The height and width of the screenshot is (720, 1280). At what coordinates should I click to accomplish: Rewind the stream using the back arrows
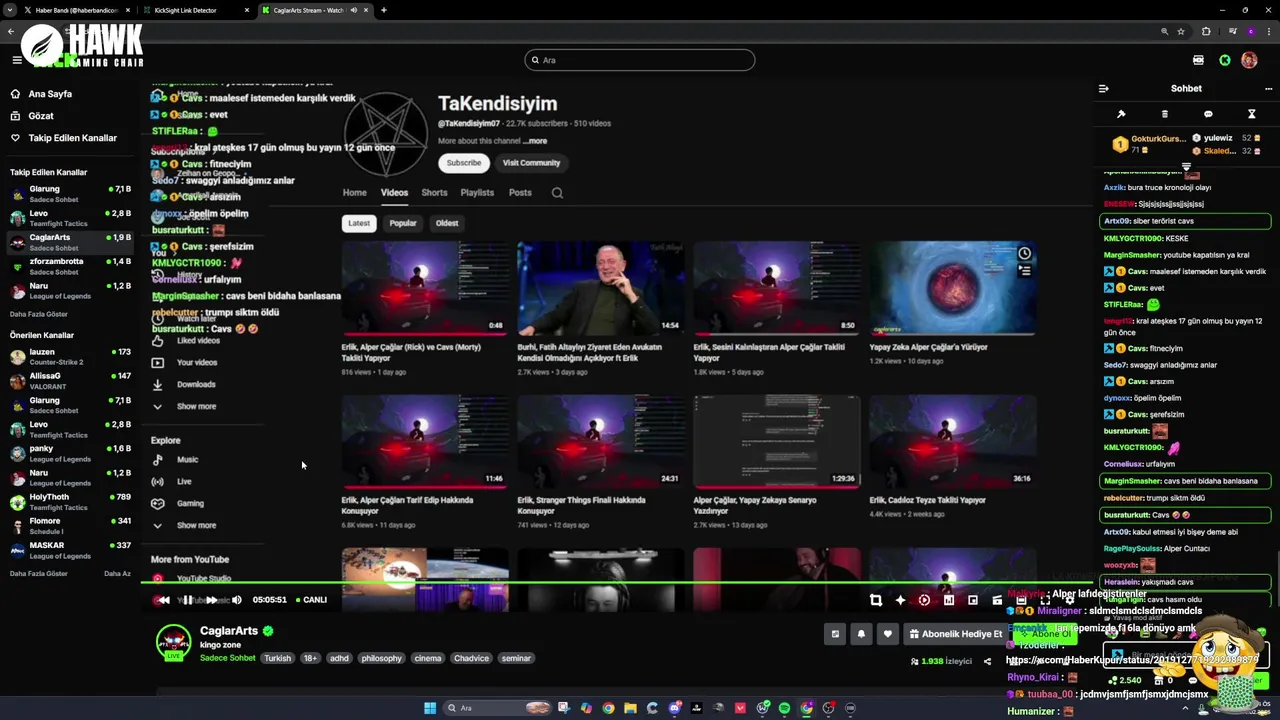click(x=162, y=600)
